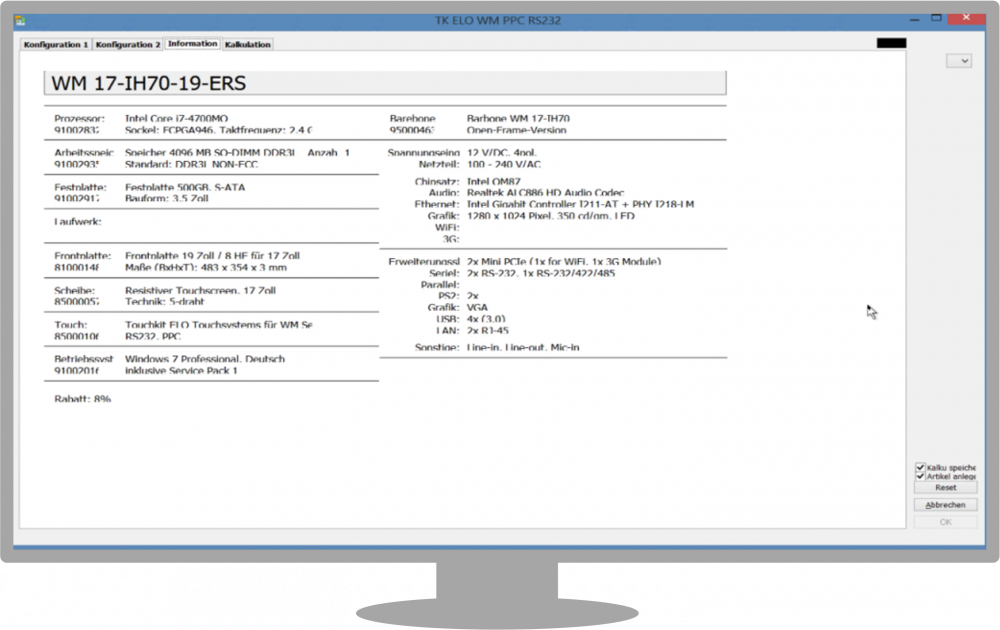Toggle the Artikel anlegen checkbox
This screenshot has height=630, width=1000.
point(920,477)
